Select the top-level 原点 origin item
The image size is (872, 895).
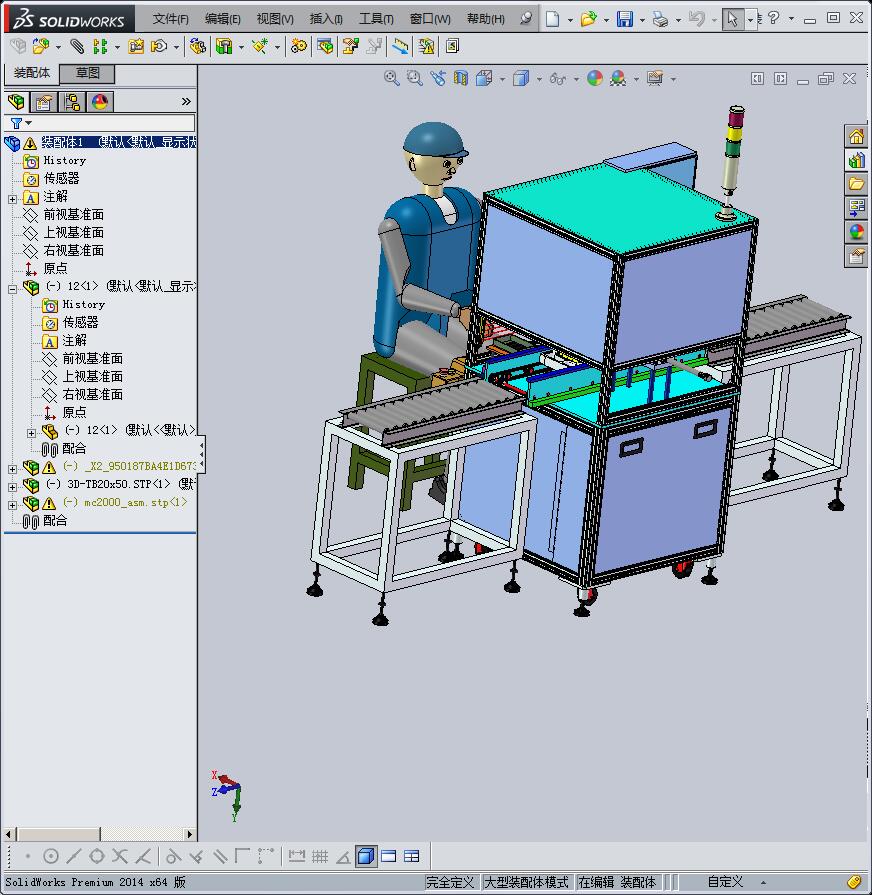pyautogui.click(x=55, y=268)
